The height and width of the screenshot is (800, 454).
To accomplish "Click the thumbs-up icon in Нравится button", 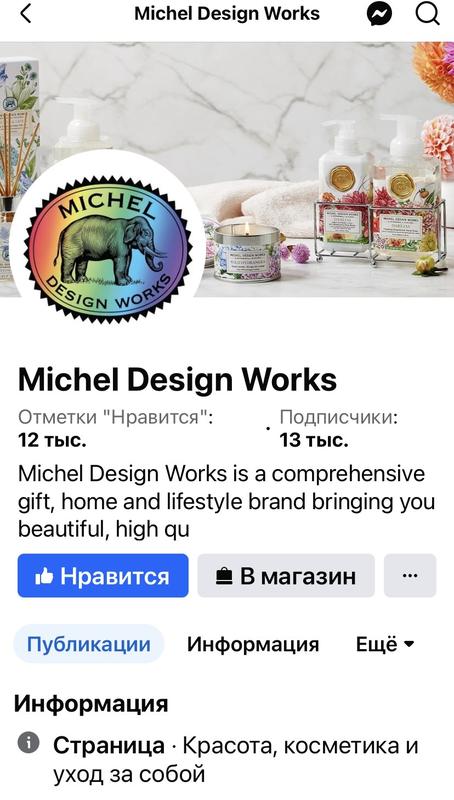I will point(44,577).
